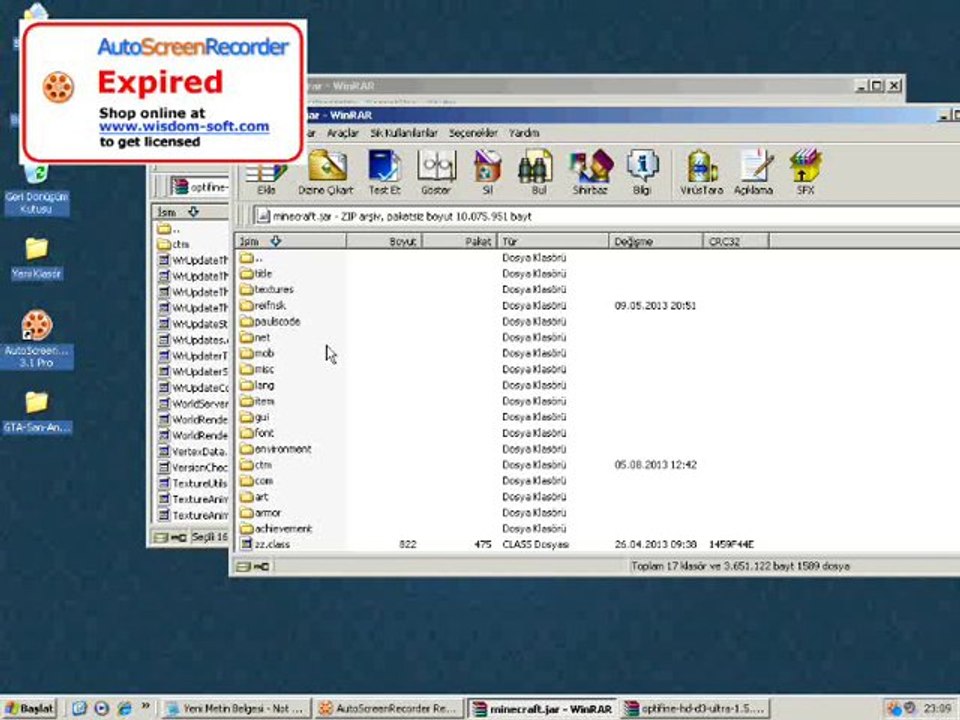Open the Göster (View) toolbar icon
The width and height of the screenshot is (960, 720).
[x=436, y=173]
